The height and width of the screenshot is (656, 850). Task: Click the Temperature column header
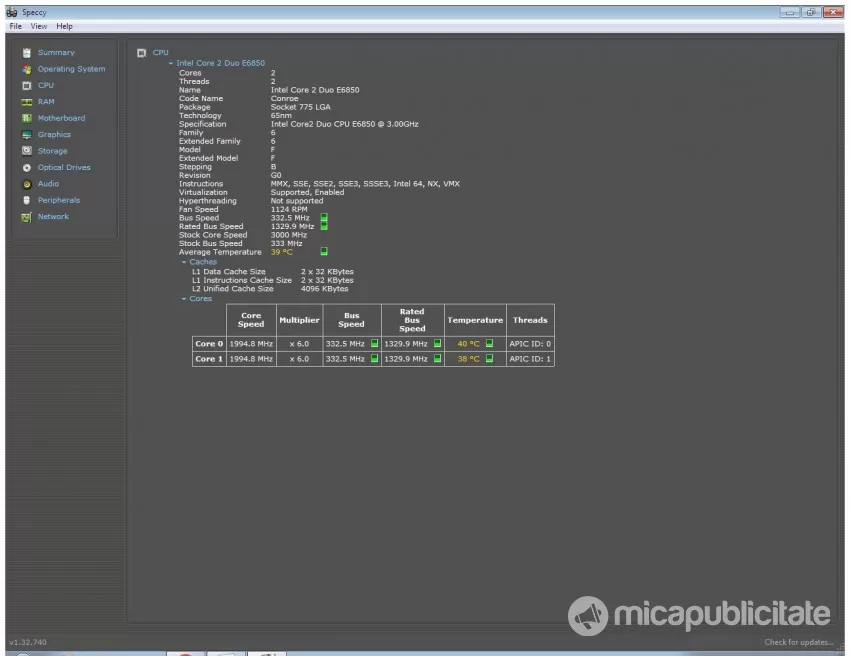(475, 320)
